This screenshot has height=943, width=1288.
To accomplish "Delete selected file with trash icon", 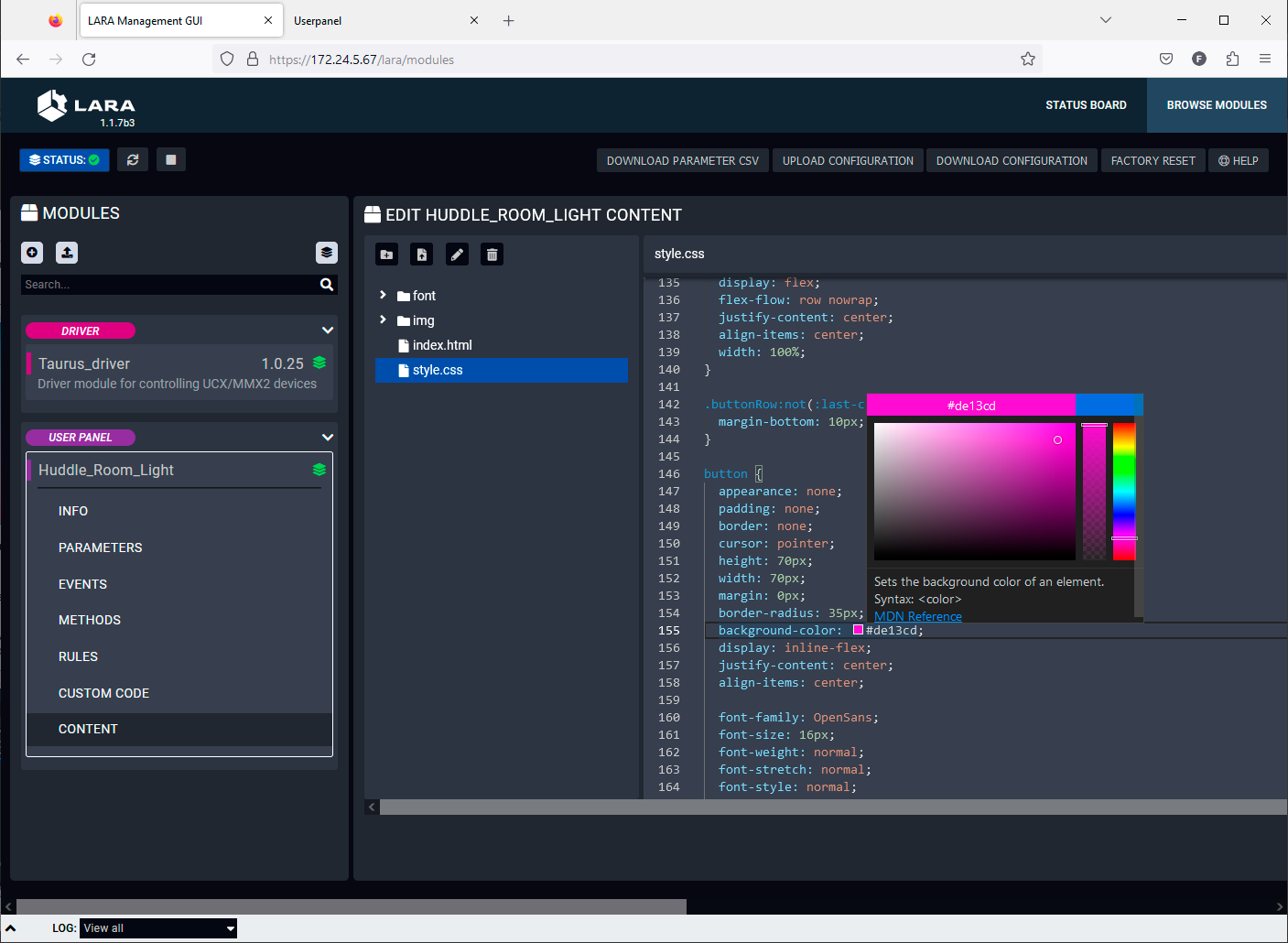I will [x=492, y=255].
